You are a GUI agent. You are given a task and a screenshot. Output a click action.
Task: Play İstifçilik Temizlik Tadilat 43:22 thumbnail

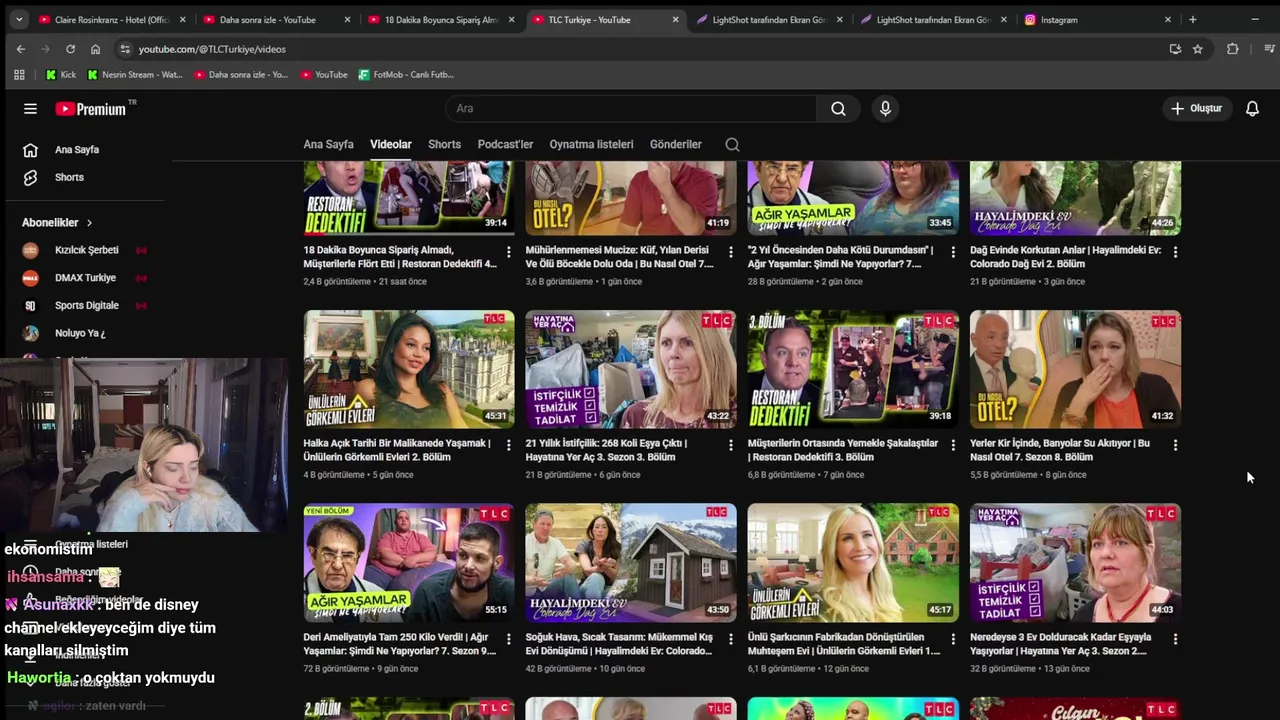[x=631, y=369]
